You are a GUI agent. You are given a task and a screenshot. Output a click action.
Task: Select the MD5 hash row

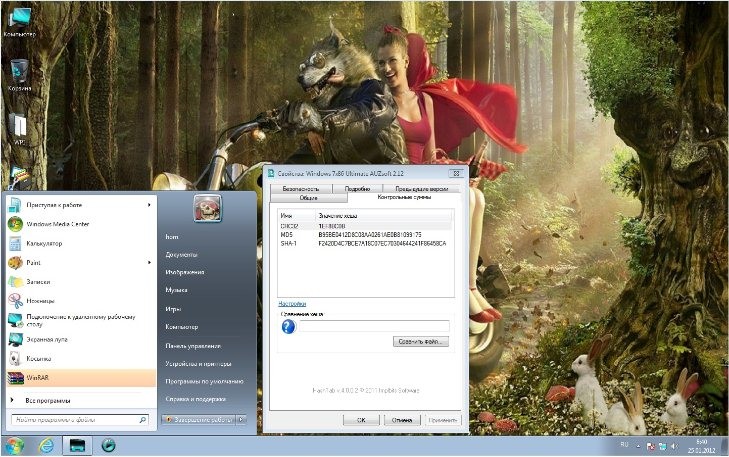click(365, 235)
